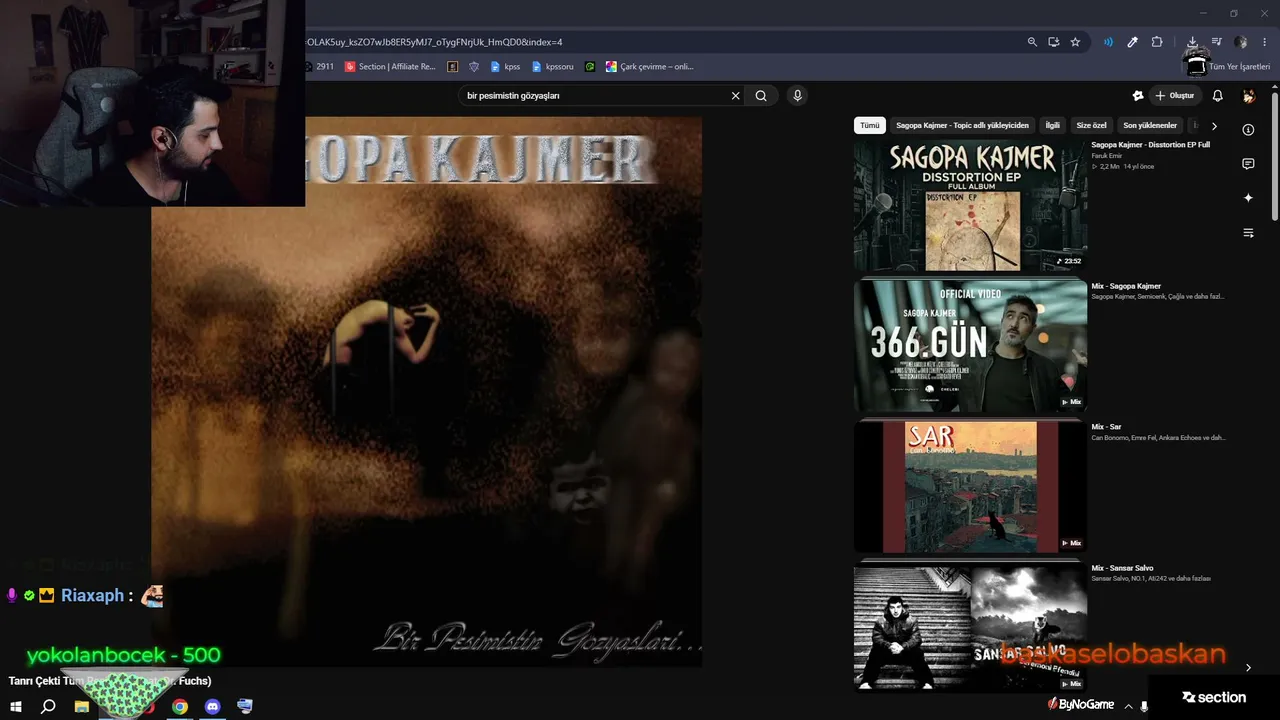Open the Disstortion EP Full Album thumbnail
Screen dimensions: 1280x720
point(970,205)
